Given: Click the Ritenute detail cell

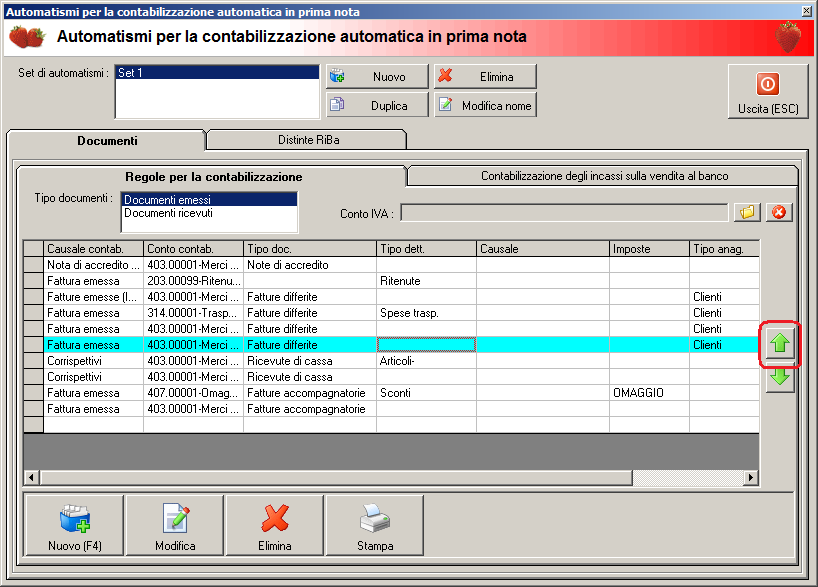Looking at the screenshot, I should pyautogui.click(x=426, y=281).
